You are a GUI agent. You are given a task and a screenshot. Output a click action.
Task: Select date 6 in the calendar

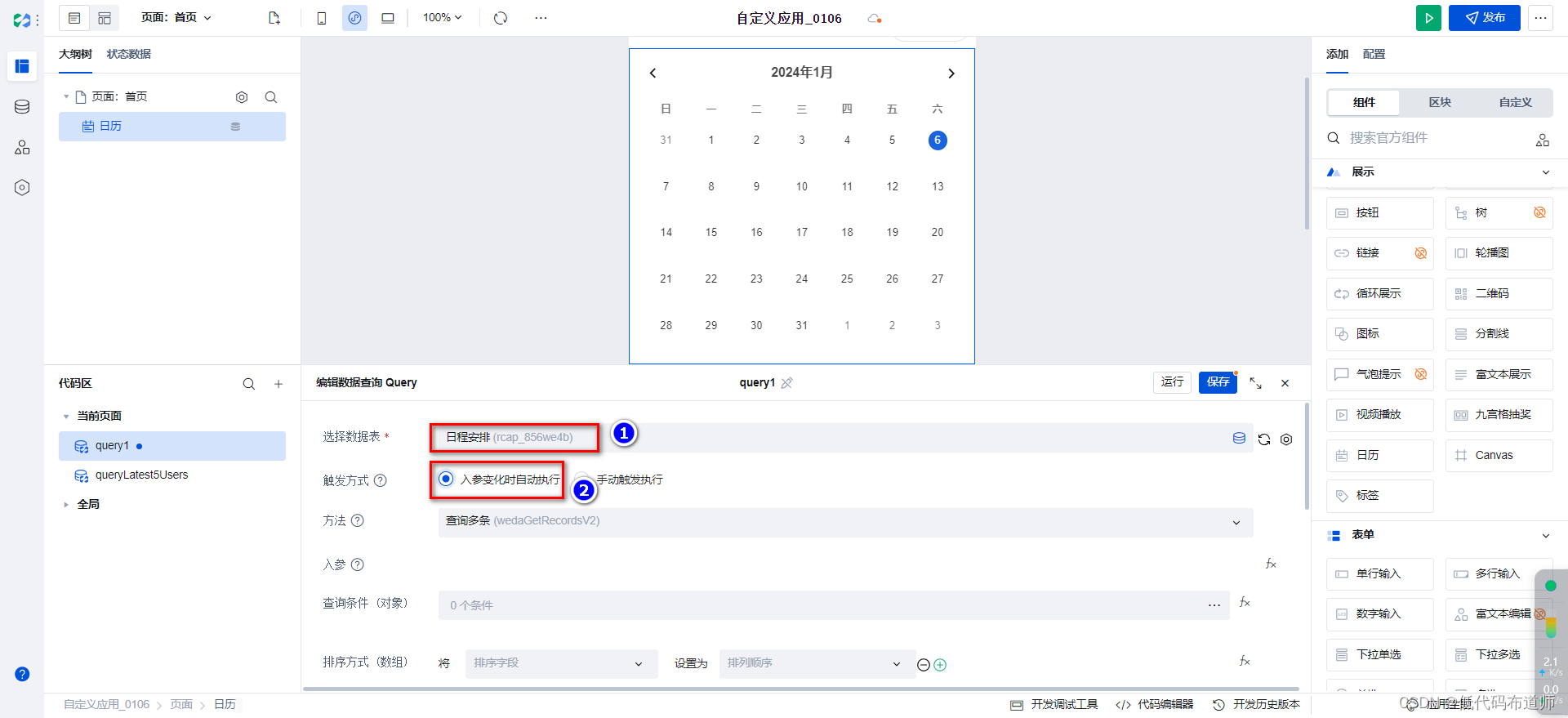point(938,140)
